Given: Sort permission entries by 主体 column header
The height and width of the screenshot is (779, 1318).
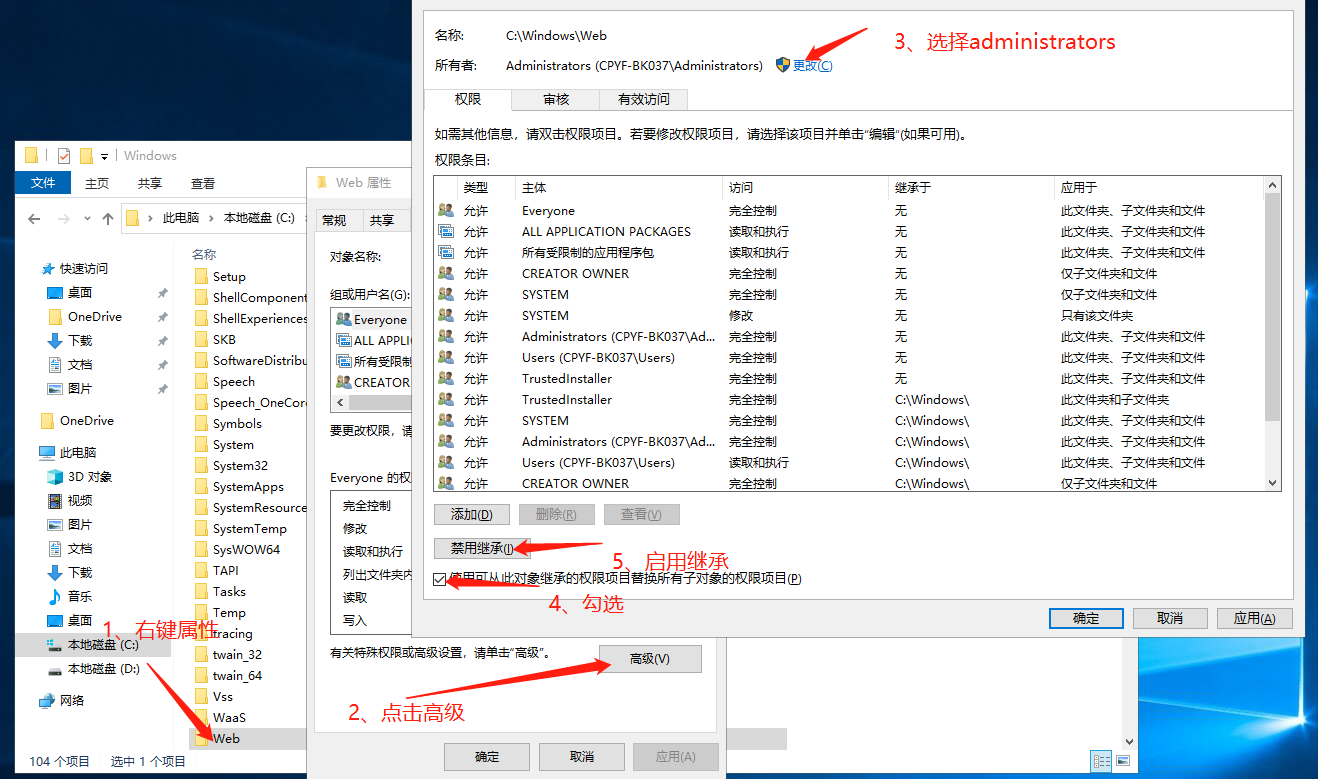Looking at the screenshot, I should [x=618, y=188].
